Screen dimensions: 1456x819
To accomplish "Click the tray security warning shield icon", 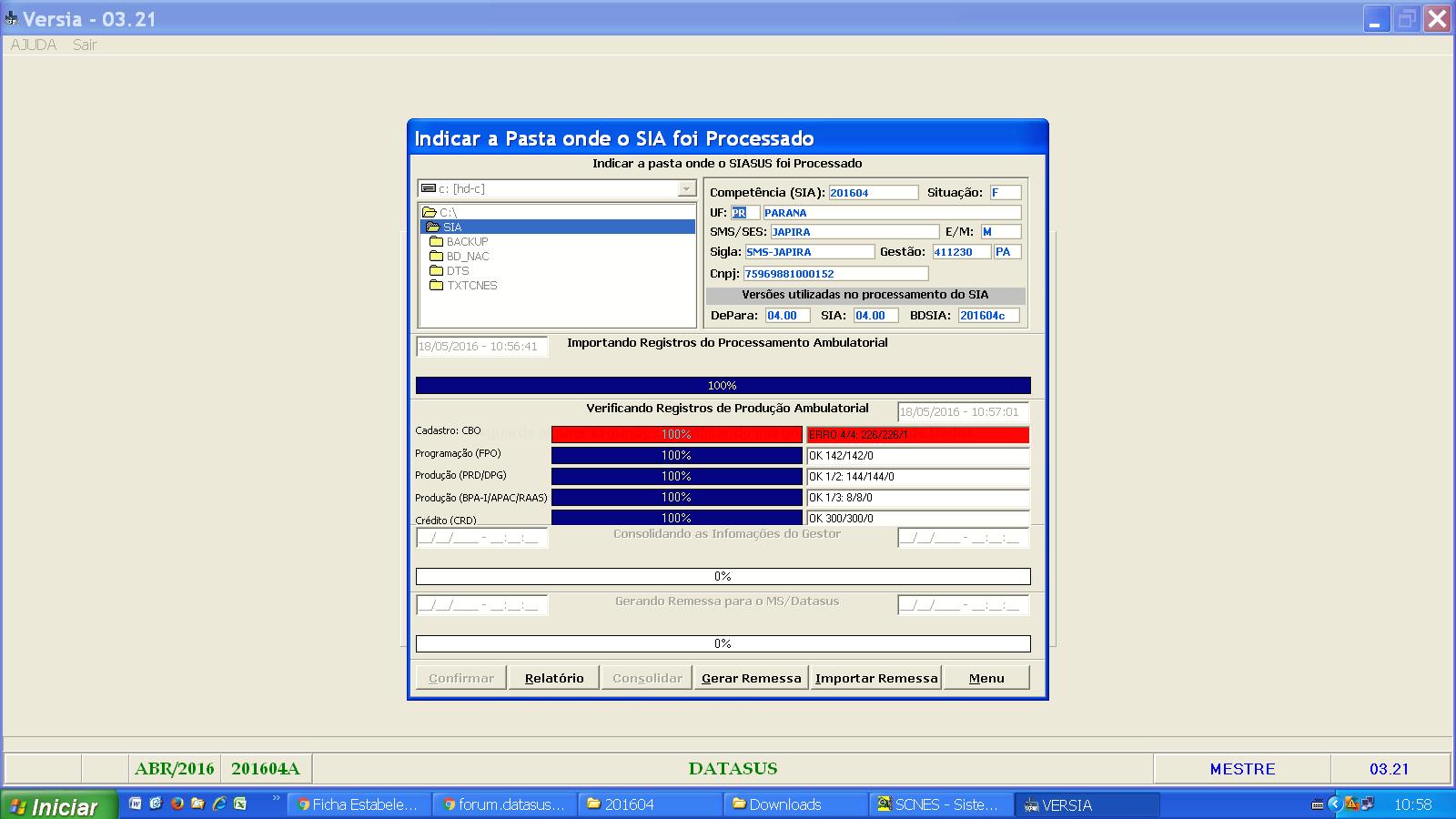I will click(1352, 804).
